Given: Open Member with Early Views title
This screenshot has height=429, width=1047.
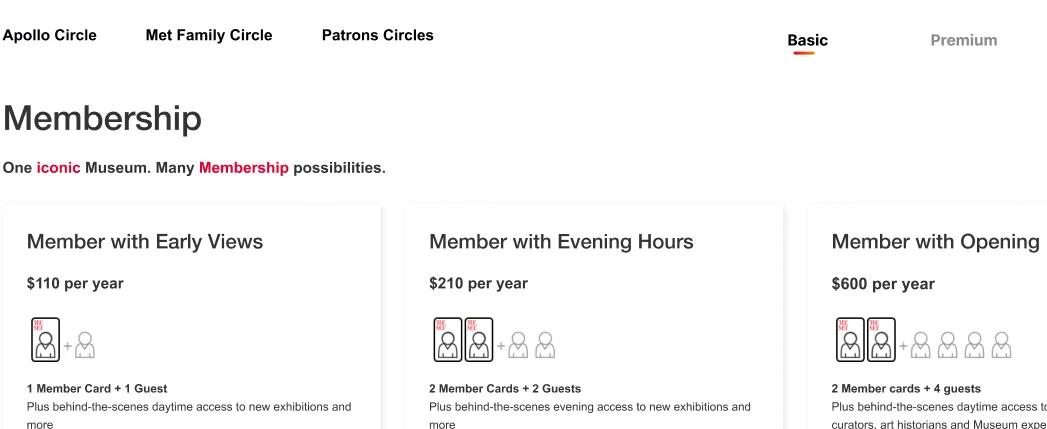Looking at the screenshot, I should coord(145,242).
